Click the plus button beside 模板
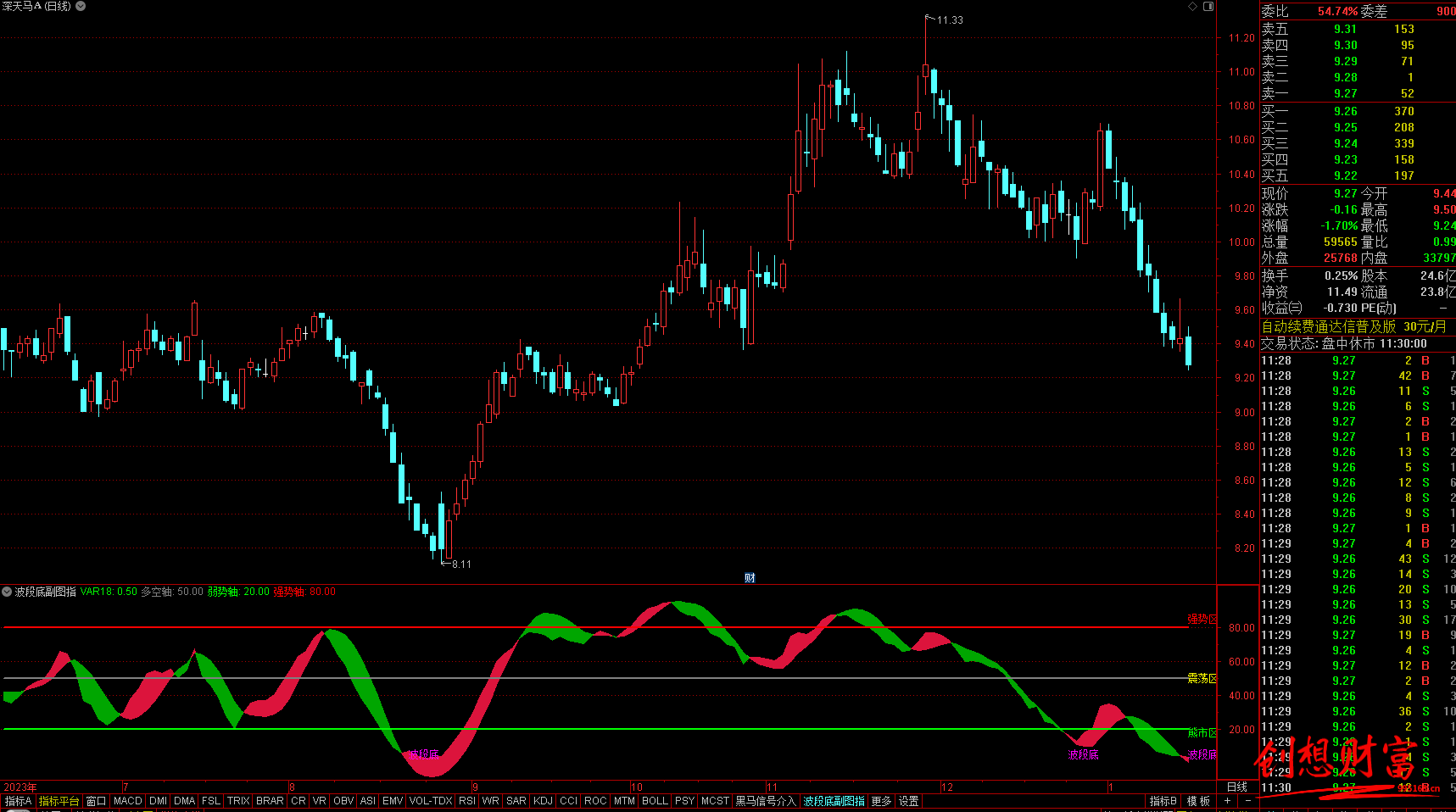 (1228, 801)
